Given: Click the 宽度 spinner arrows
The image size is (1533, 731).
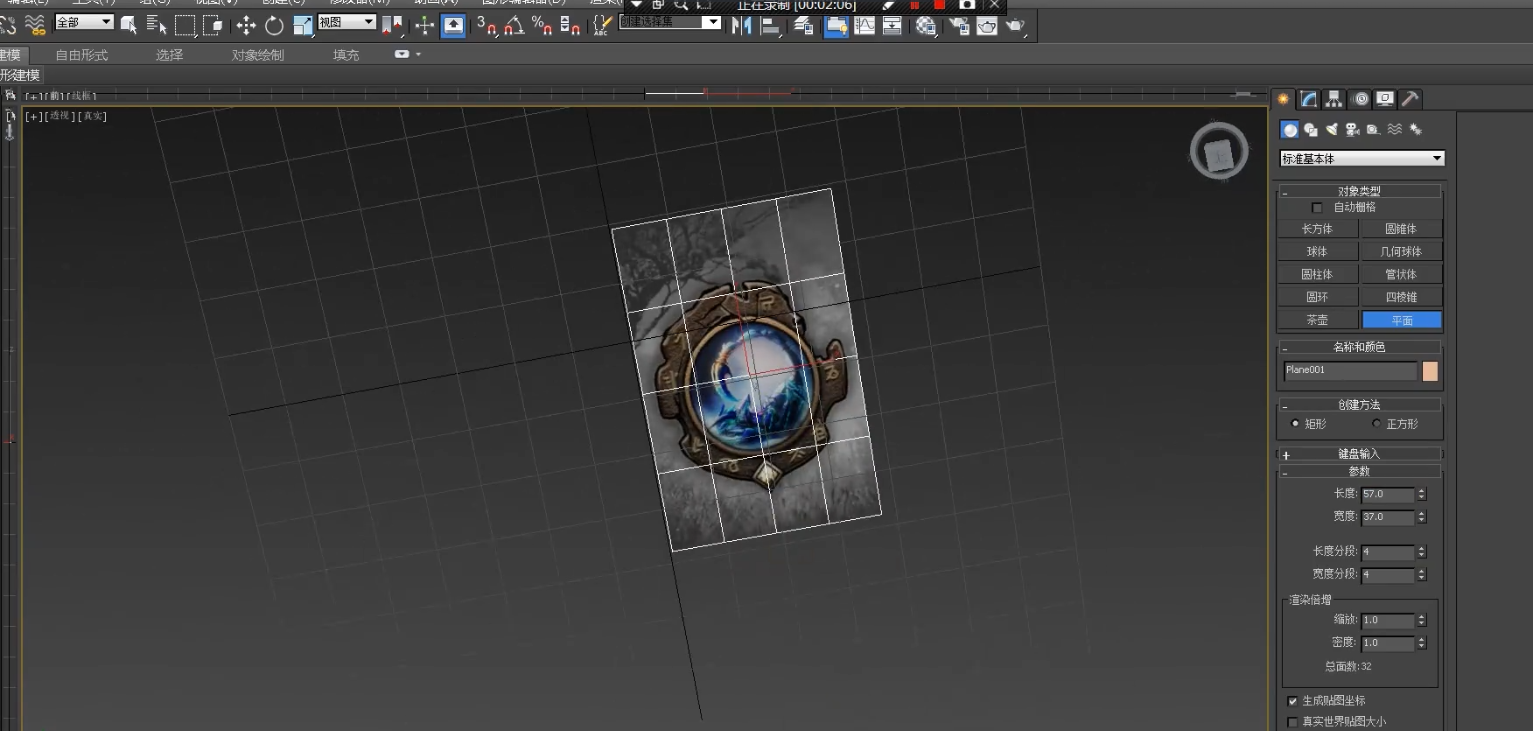Looking at the screenshot, I should (1422, 518).
